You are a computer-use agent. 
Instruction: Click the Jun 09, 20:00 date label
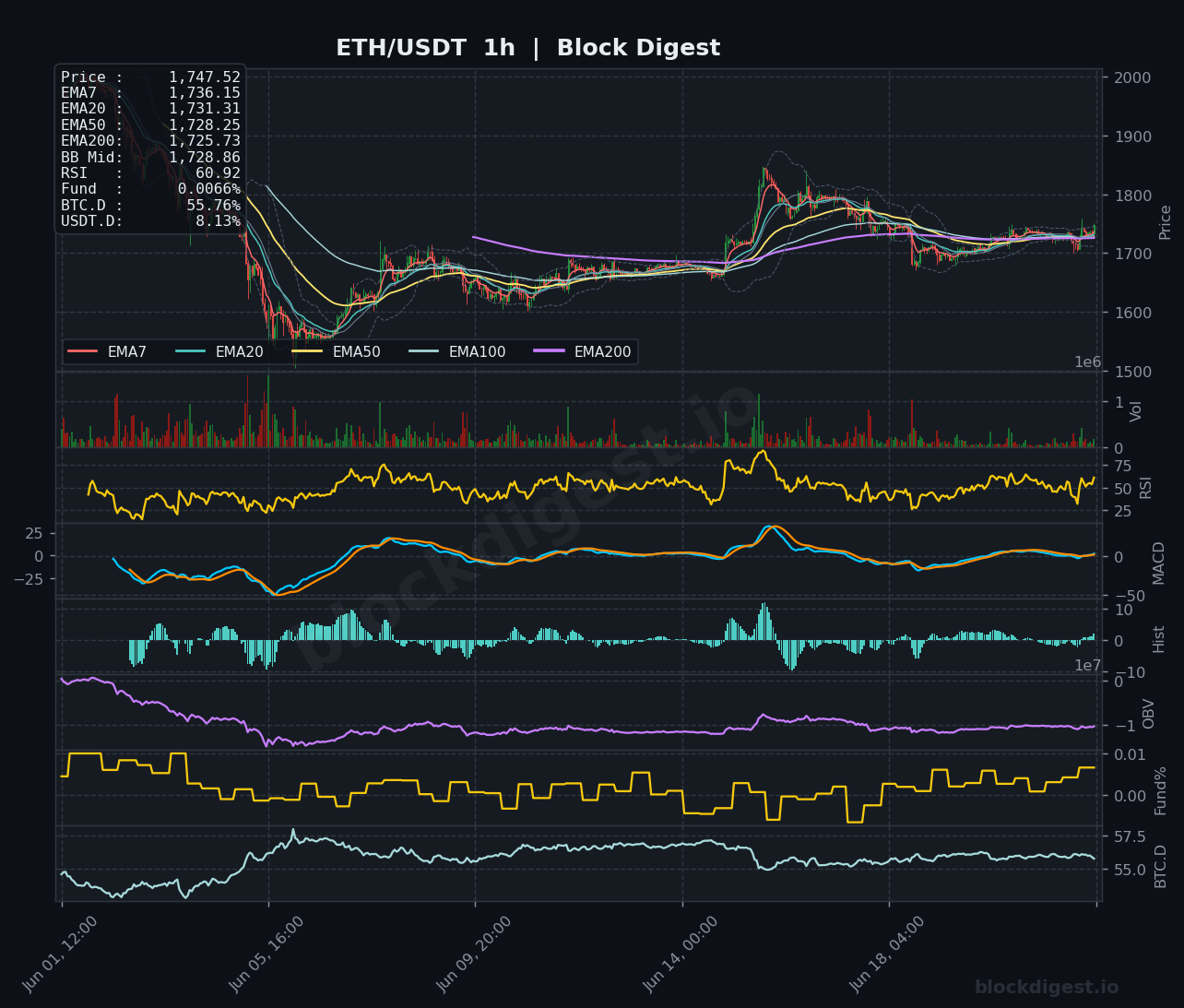tap(474, 955)
